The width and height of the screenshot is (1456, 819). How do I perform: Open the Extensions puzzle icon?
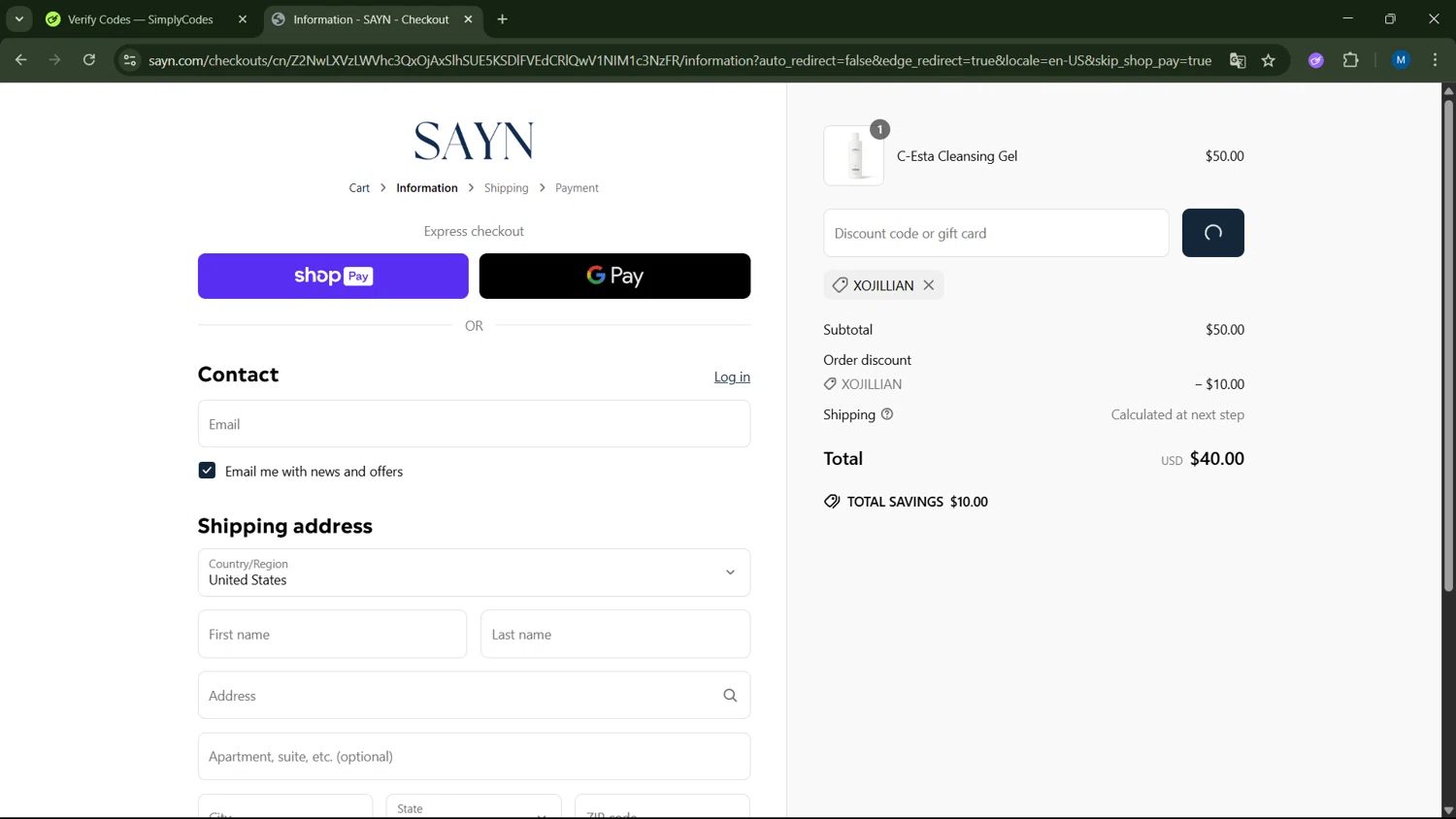pos(1351,60)
